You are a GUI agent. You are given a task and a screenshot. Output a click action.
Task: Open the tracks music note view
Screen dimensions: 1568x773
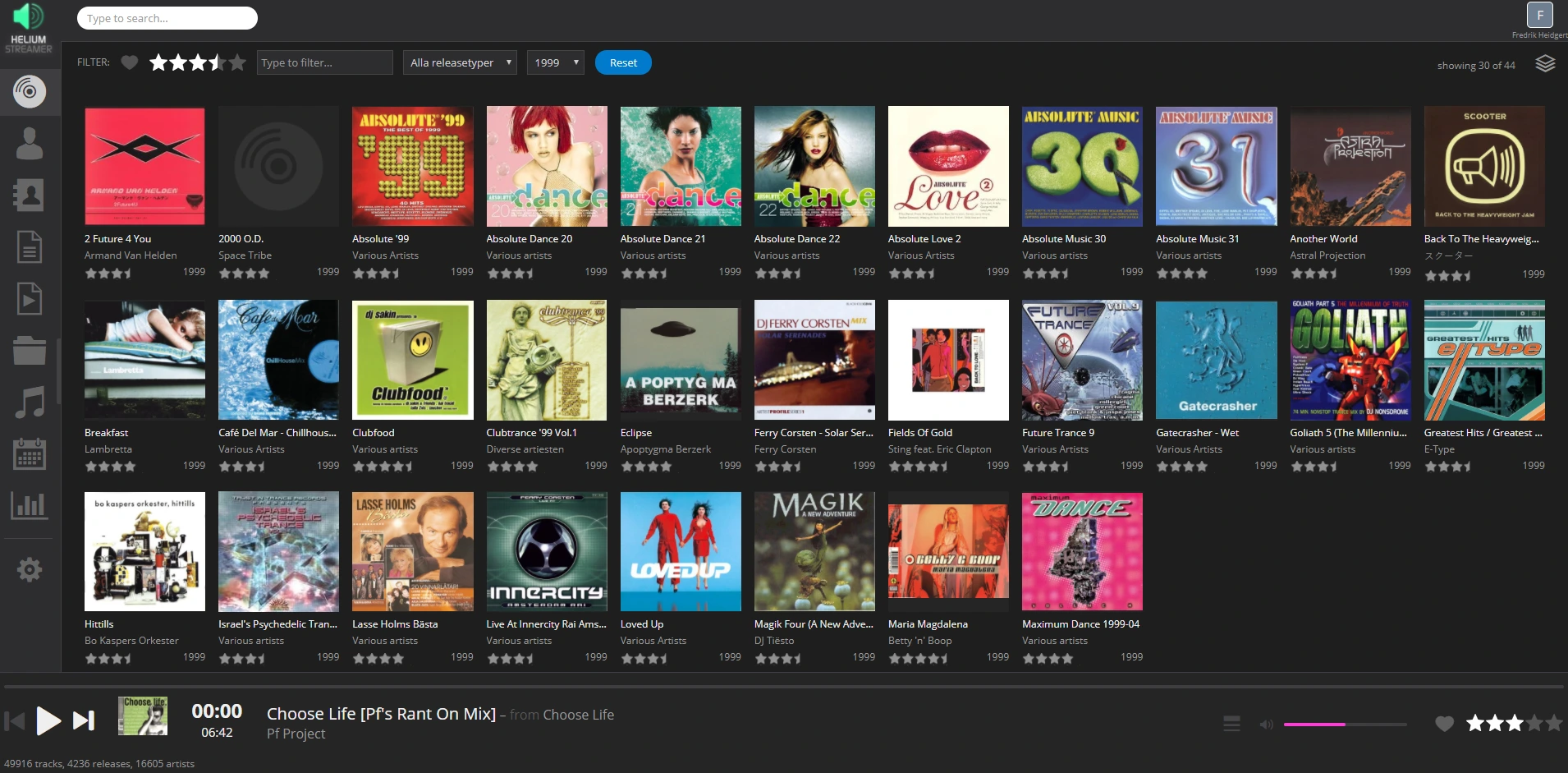point(30,402)
